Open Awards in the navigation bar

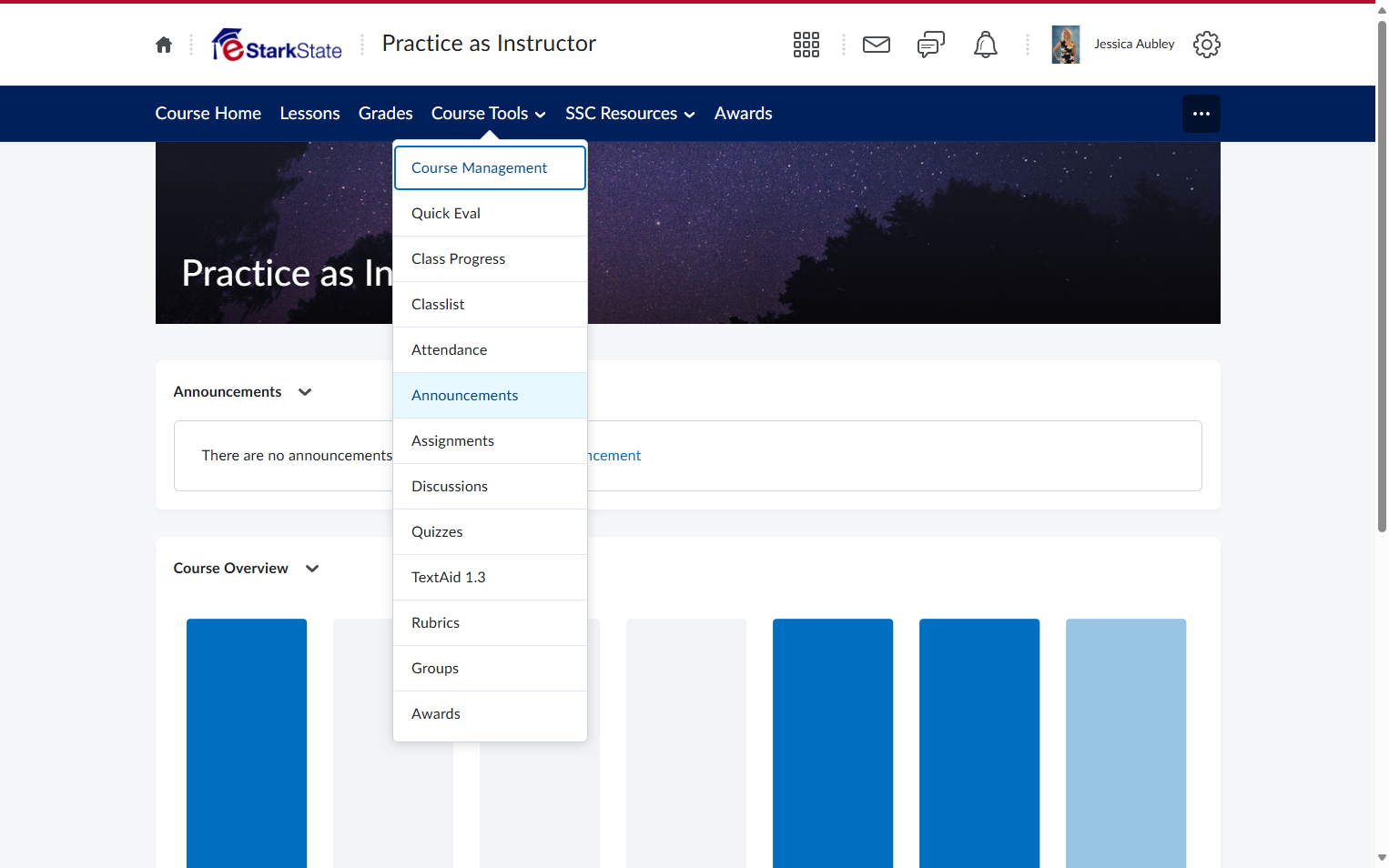pyautogui.click(x=744, y=114)
